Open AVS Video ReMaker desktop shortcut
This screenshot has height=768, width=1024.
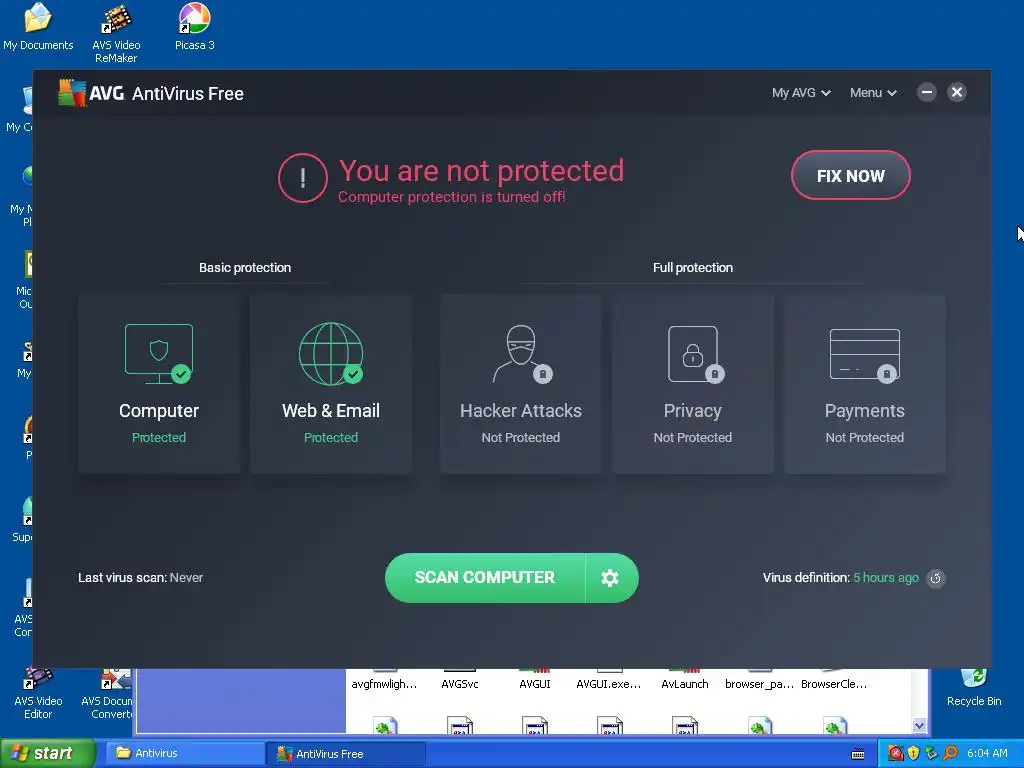(x=116, y=34)
